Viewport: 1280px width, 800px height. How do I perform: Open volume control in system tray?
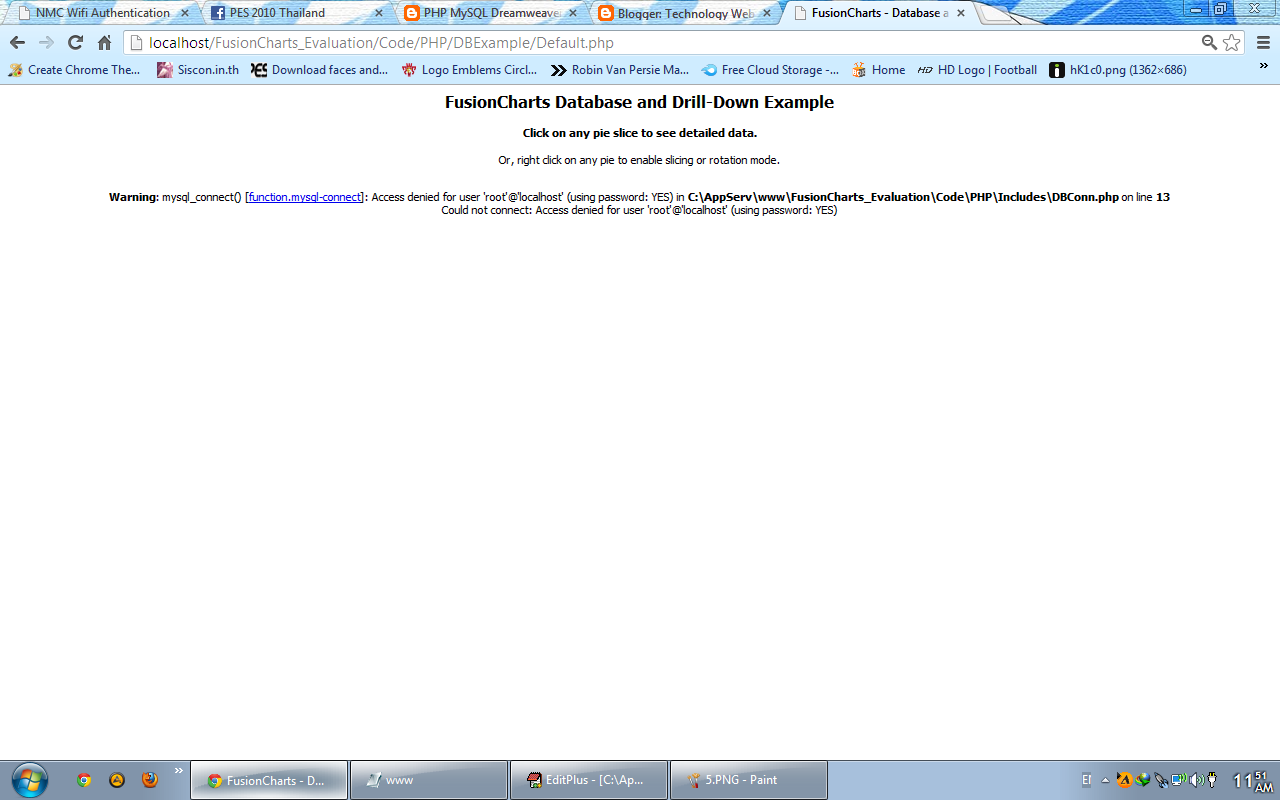point(1196,780)
